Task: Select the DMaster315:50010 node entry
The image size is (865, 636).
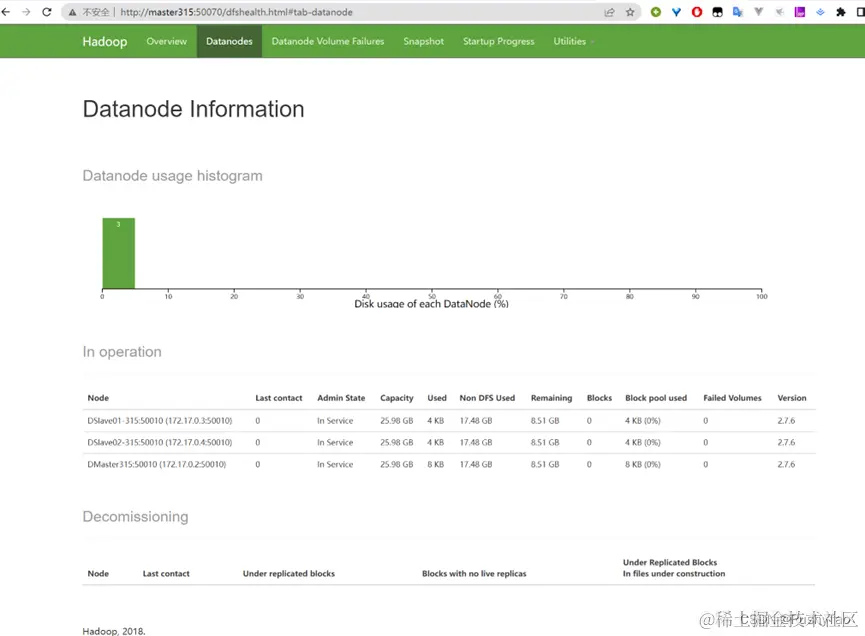Action: point(157,464)
